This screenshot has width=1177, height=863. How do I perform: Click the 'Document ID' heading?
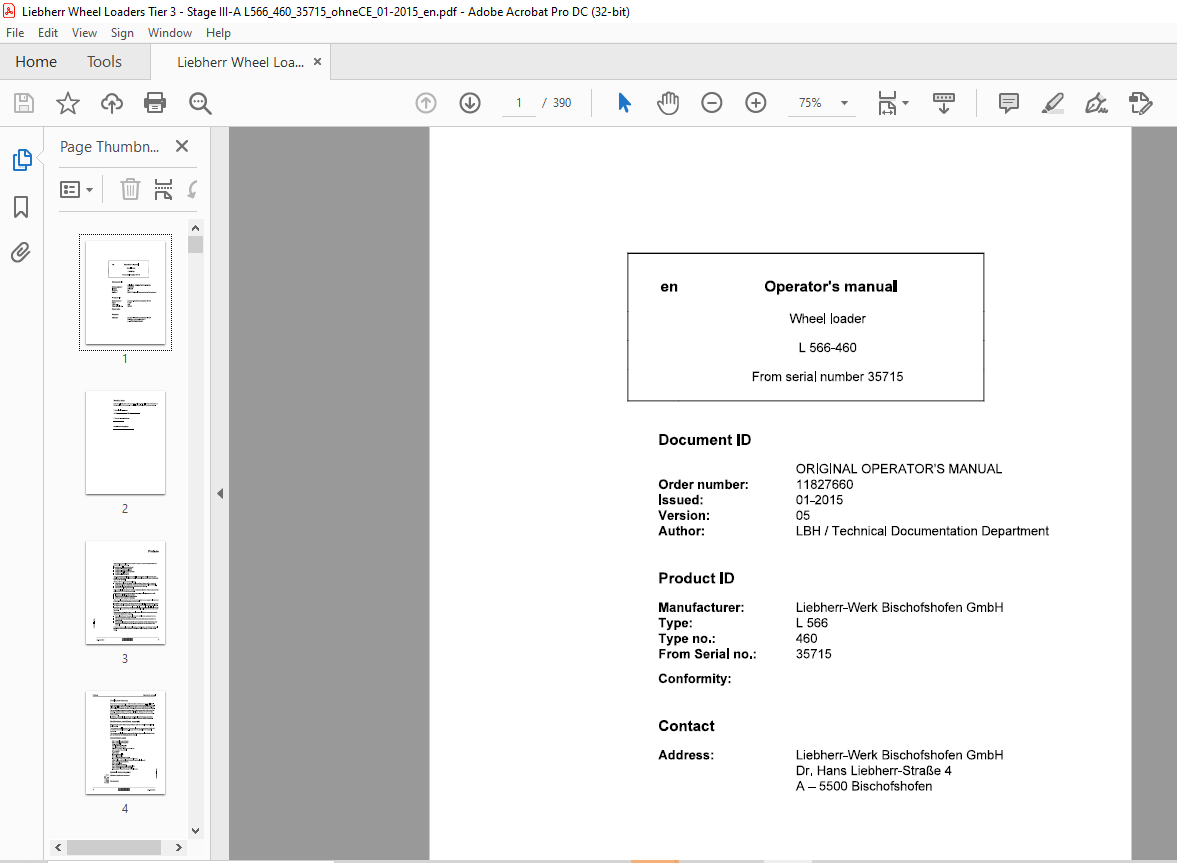704,440
